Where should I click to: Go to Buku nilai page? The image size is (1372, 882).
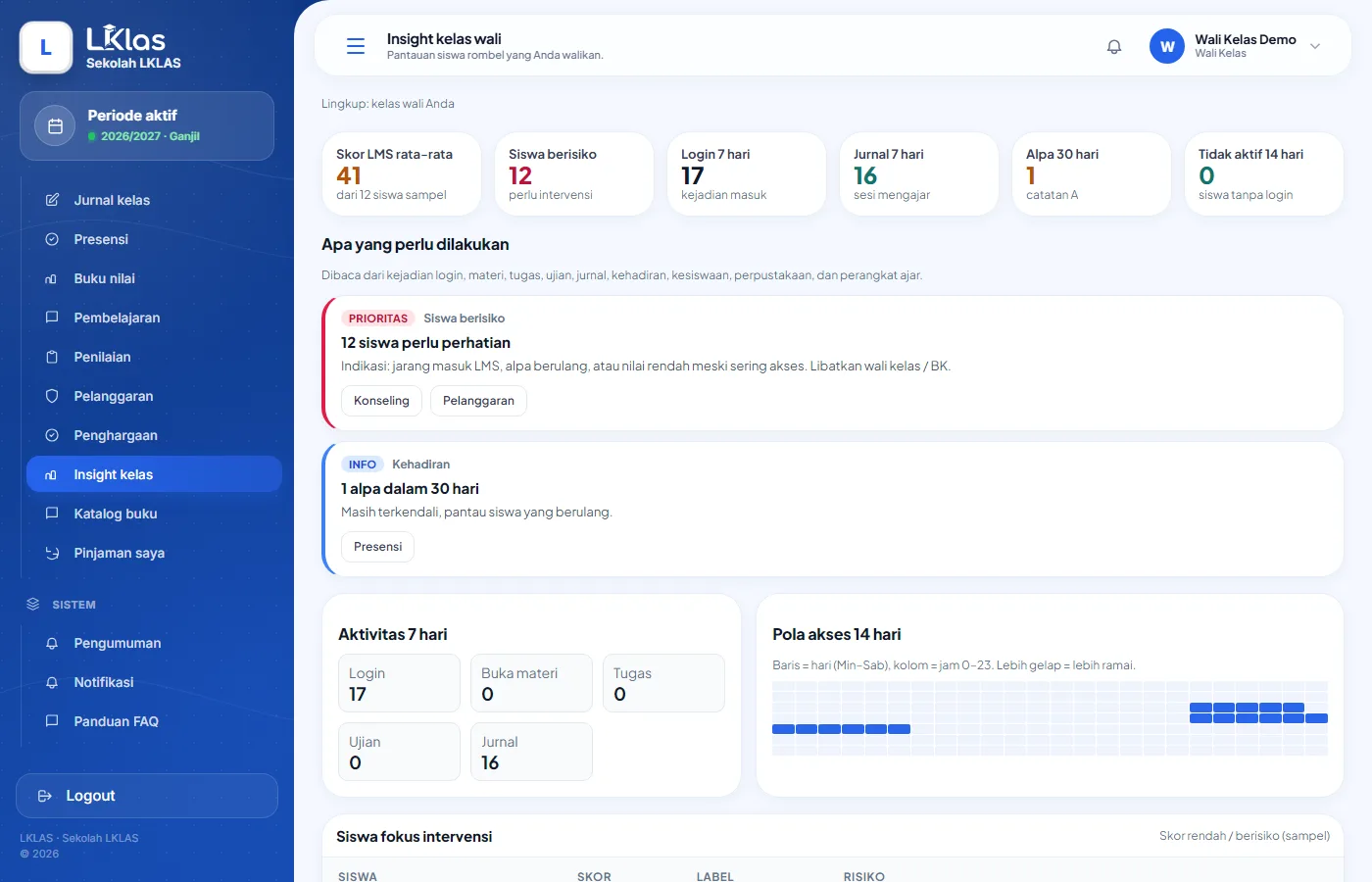[154, 278]
